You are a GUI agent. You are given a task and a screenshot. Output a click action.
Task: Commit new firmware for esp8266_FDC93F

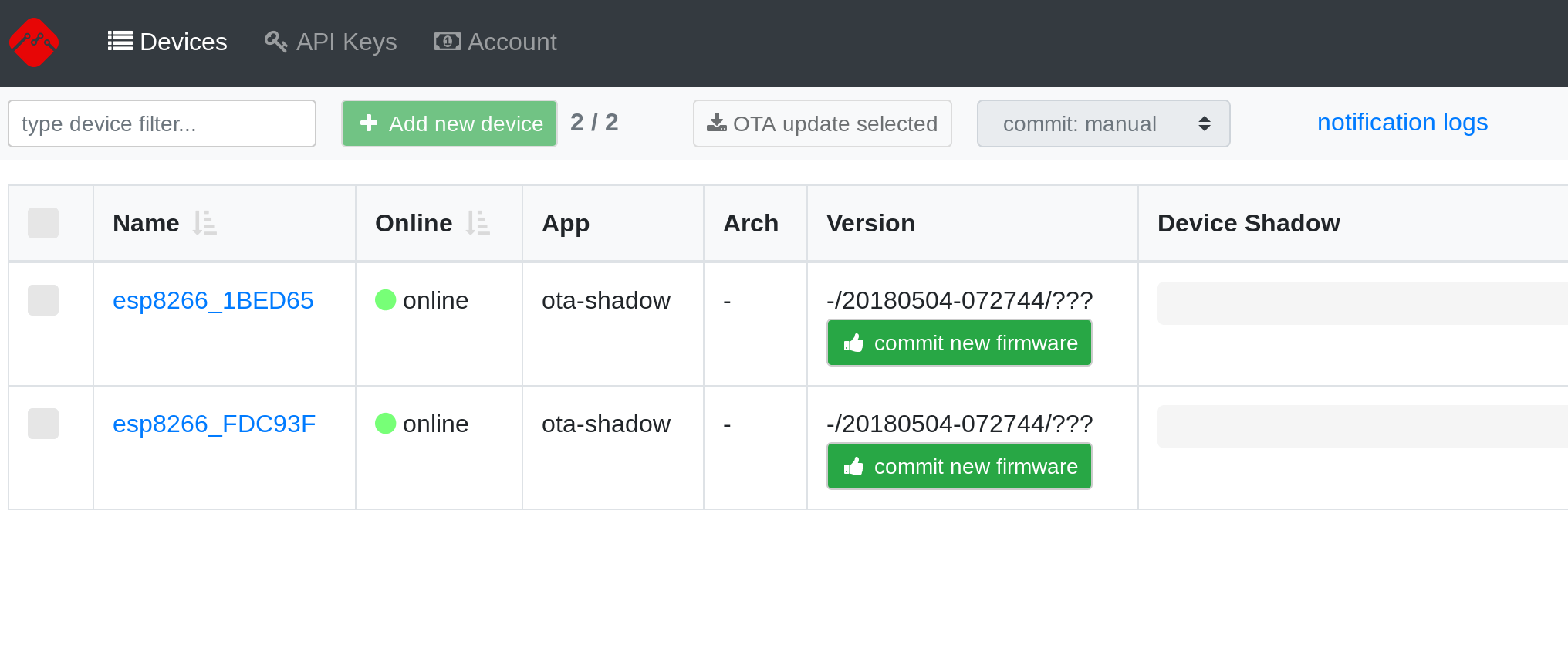(959, 466)
